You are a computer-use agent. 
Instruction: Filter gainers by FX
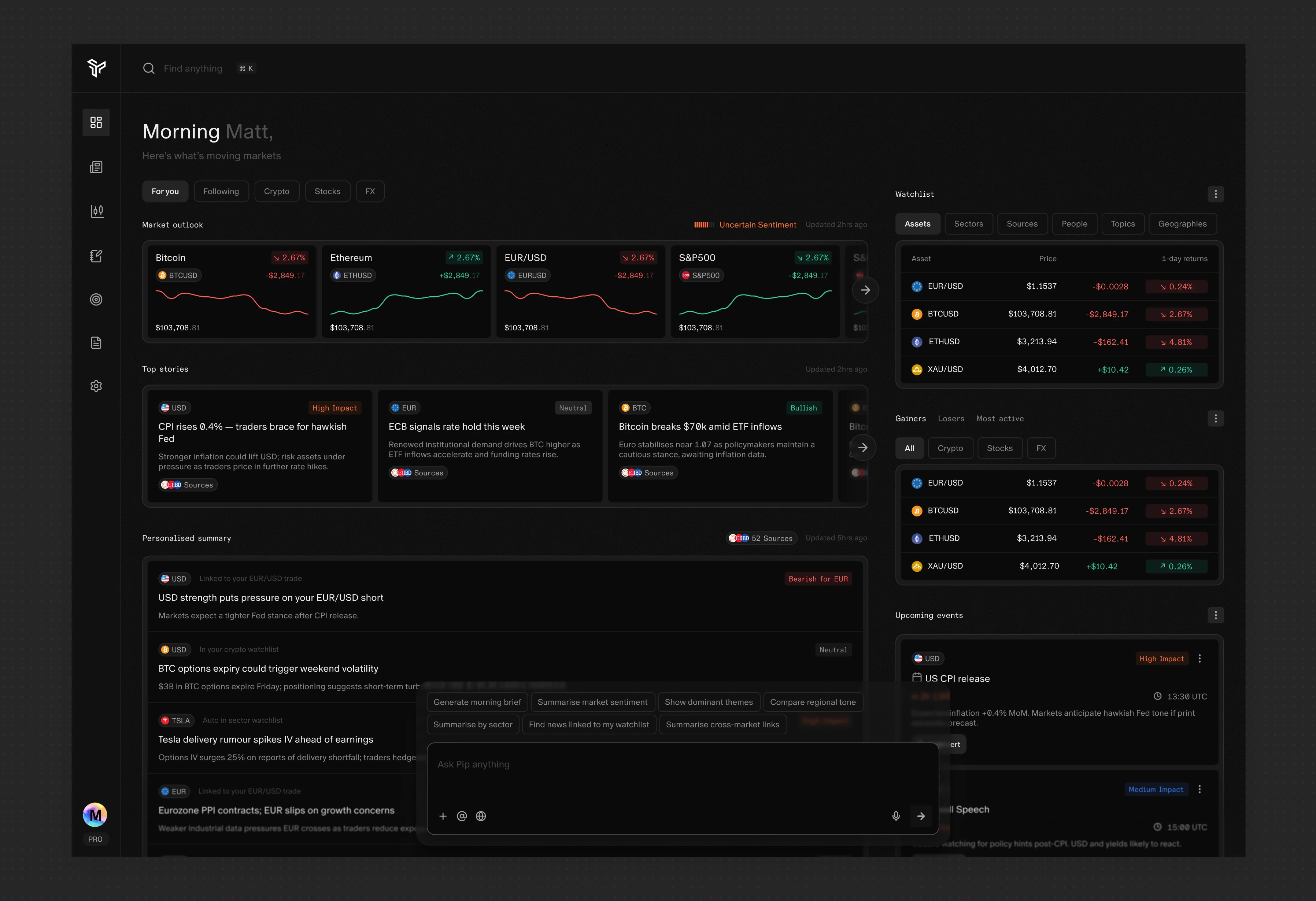pos(1041,448)
